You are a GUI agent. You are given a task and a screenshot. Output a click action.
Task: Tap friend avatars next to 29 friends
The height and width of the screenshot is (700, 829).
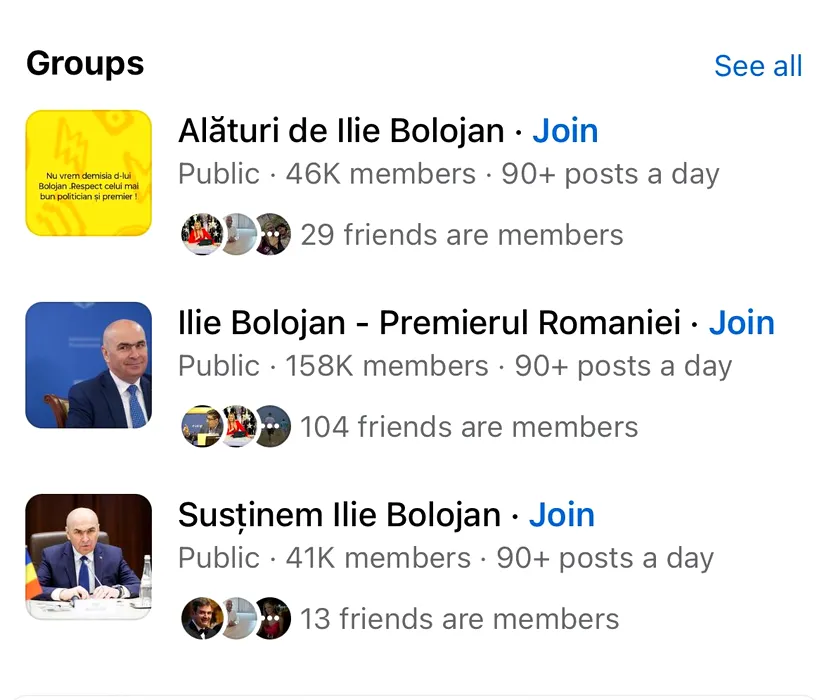[235, 235]
